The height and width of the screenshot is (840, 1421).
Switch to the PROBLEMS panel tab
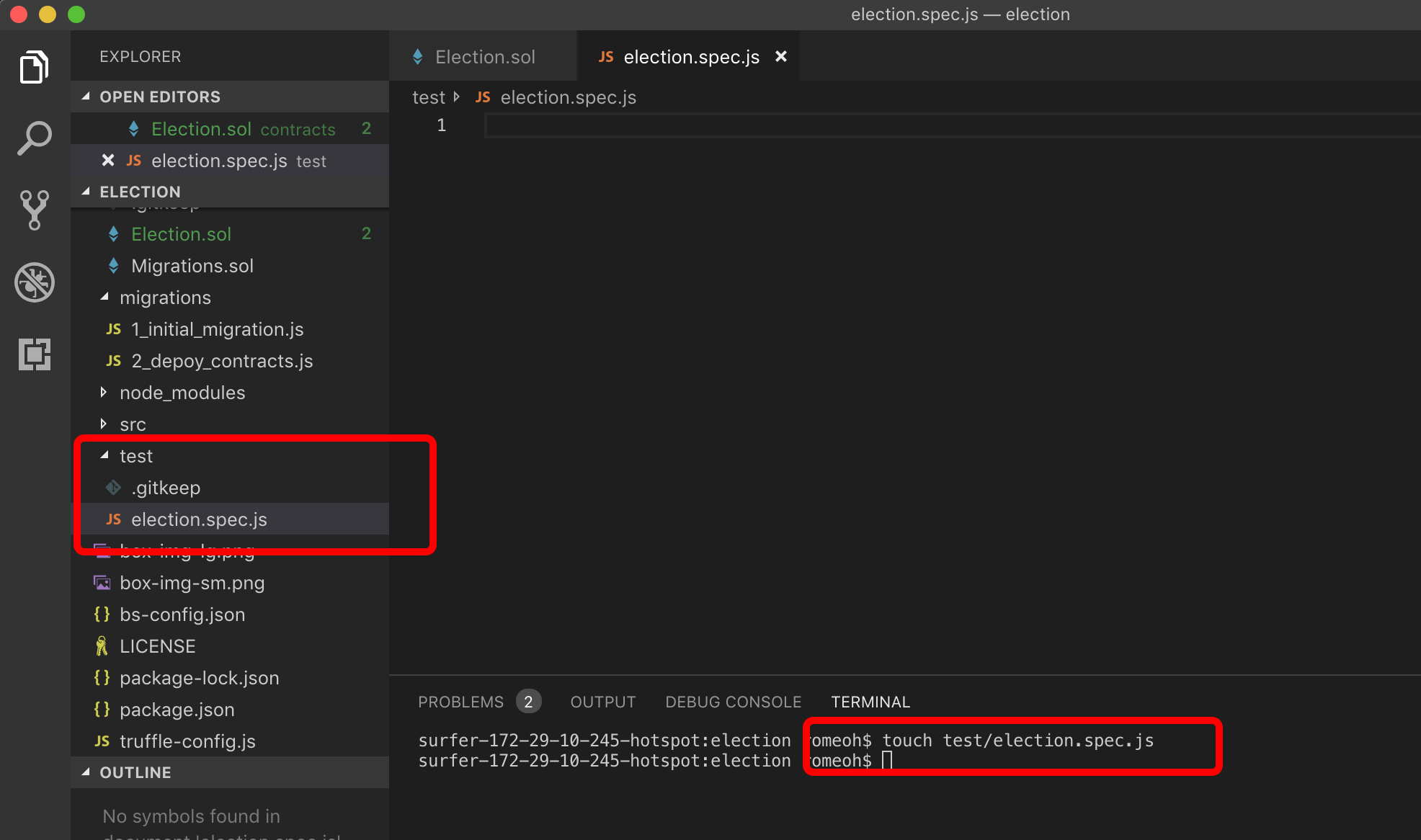460,702
